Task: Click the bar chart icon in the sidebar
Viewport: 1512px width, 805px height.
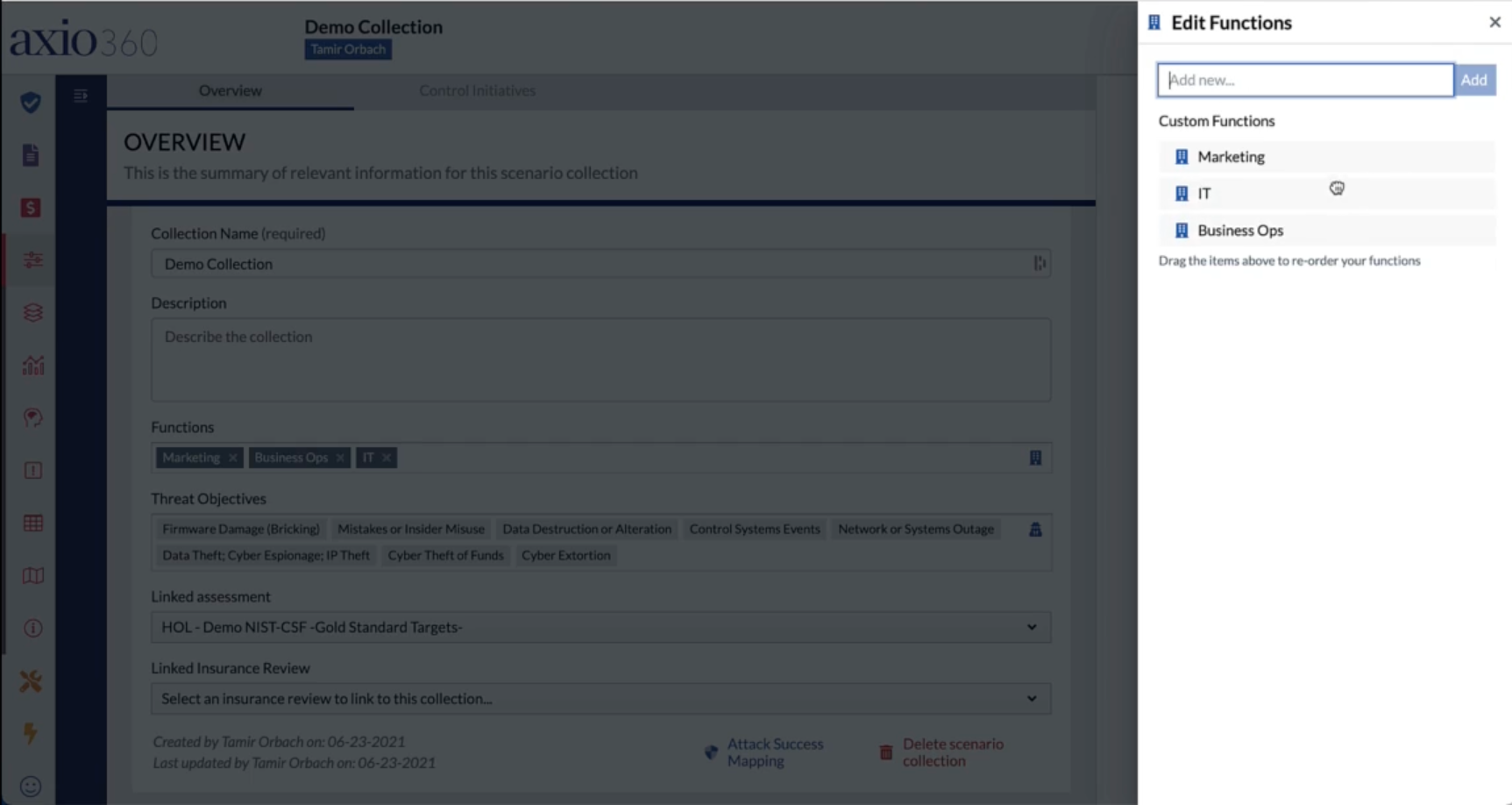Action: click(x=32, y=366)
